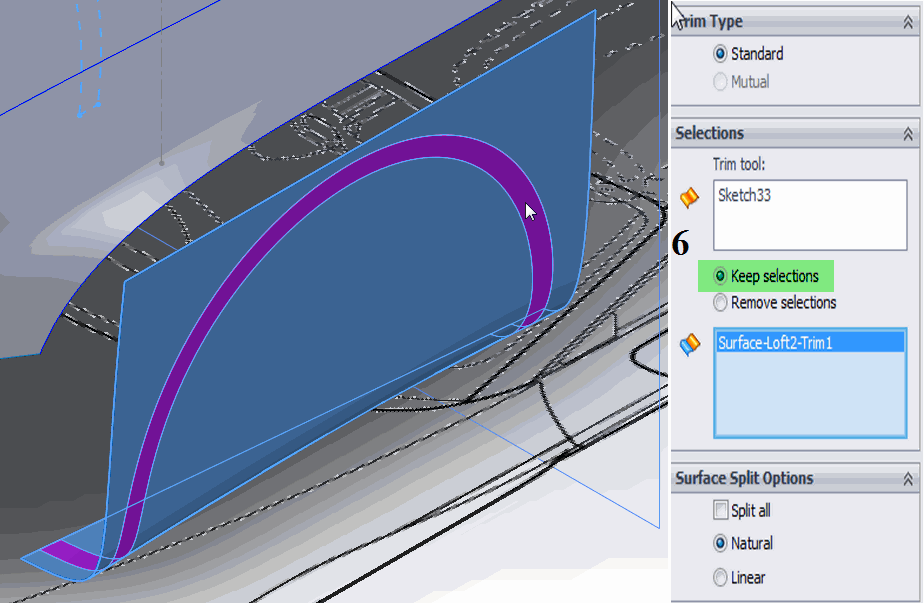This screenshot has height=603, width=924.
Task: Click empty area below Surface-Loft2-Trim1 entry
Action: pyautogui.click(x=810, y=400)
